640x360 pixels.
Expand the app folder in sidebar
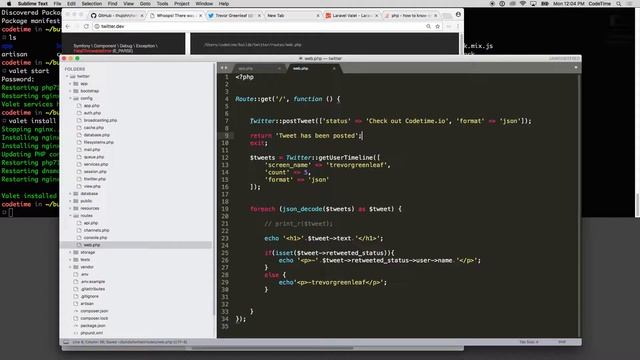[x=70, y=84]
